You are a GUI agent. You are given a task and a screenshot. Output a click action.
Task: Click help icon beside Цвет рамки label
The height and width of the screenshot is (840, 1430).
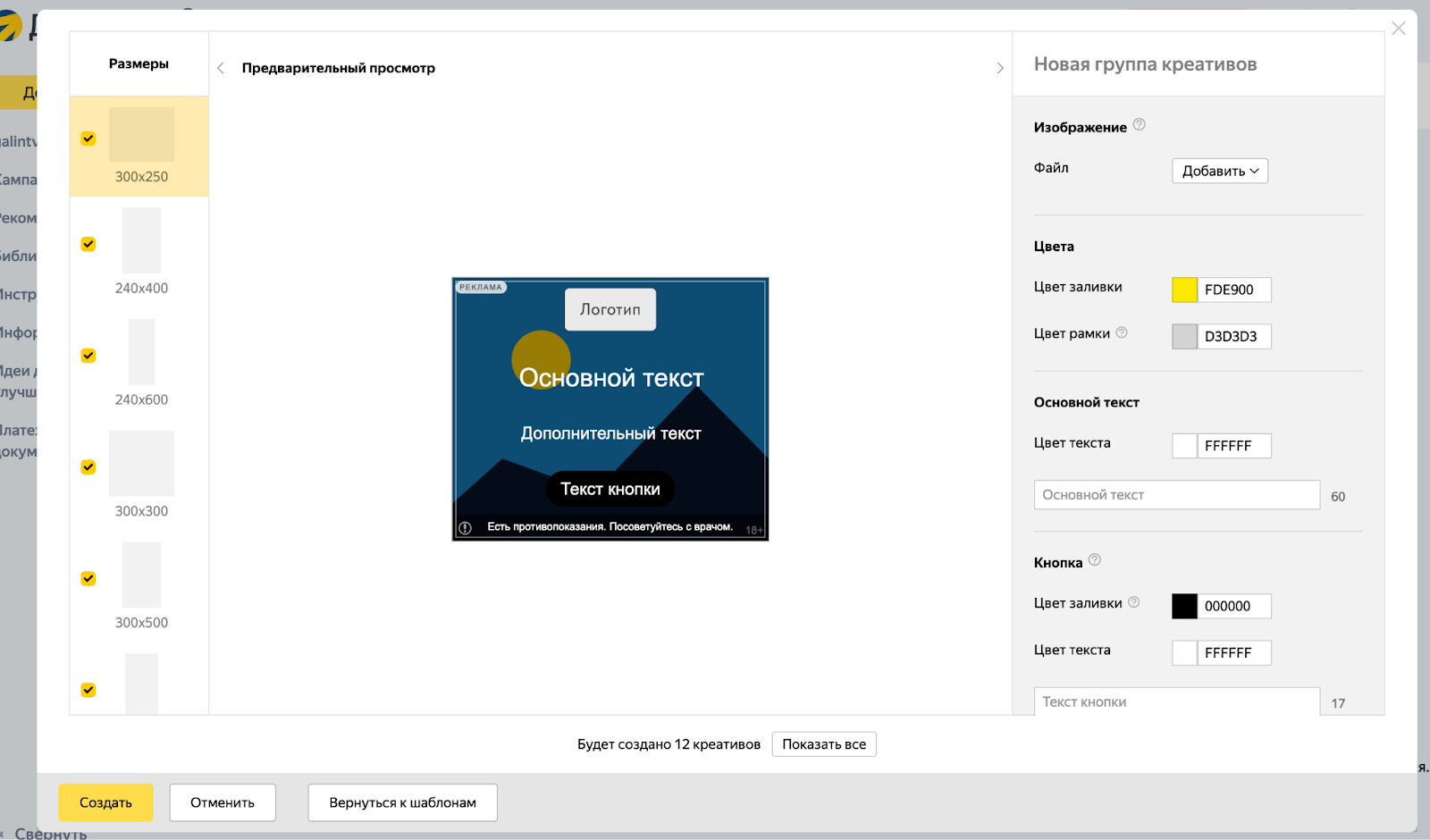tap(1122, 332)
